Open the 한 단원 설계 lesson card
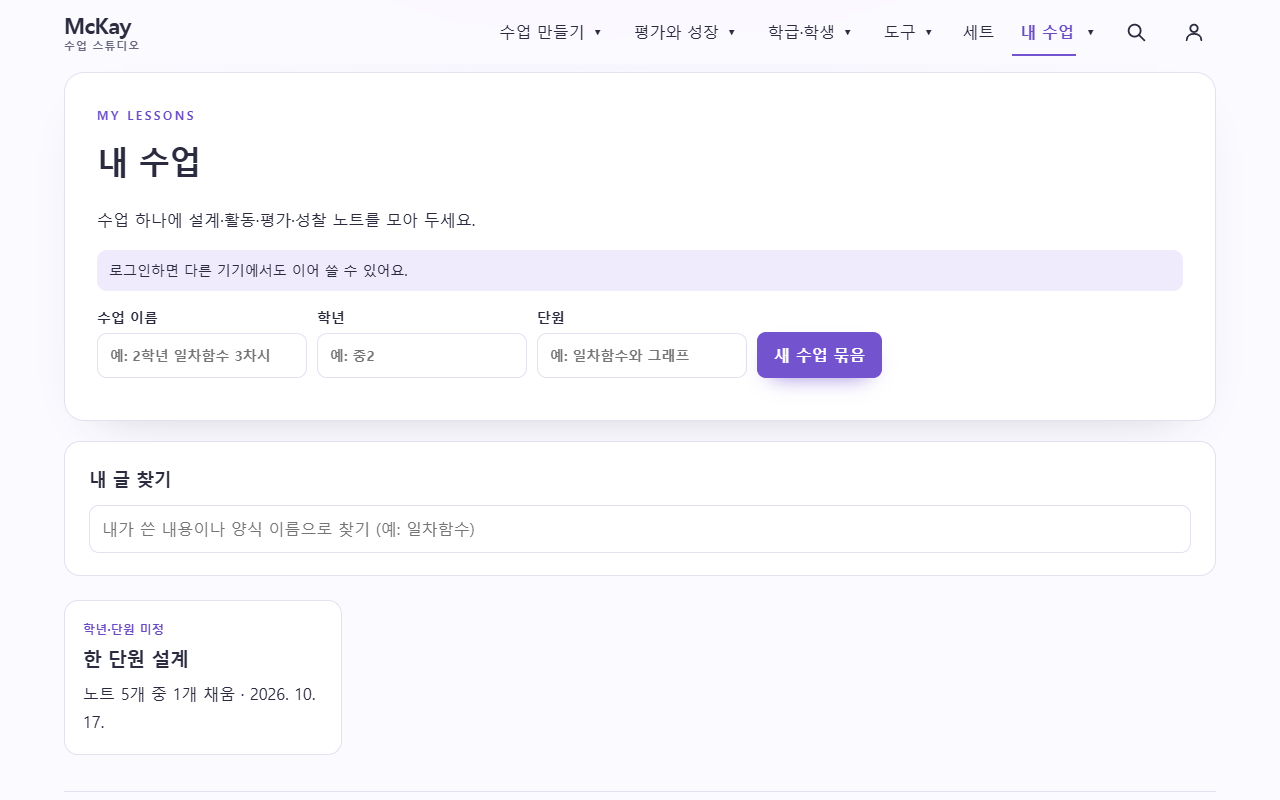1280x800 pixels. pyautogui.click(x=203, y=677)
